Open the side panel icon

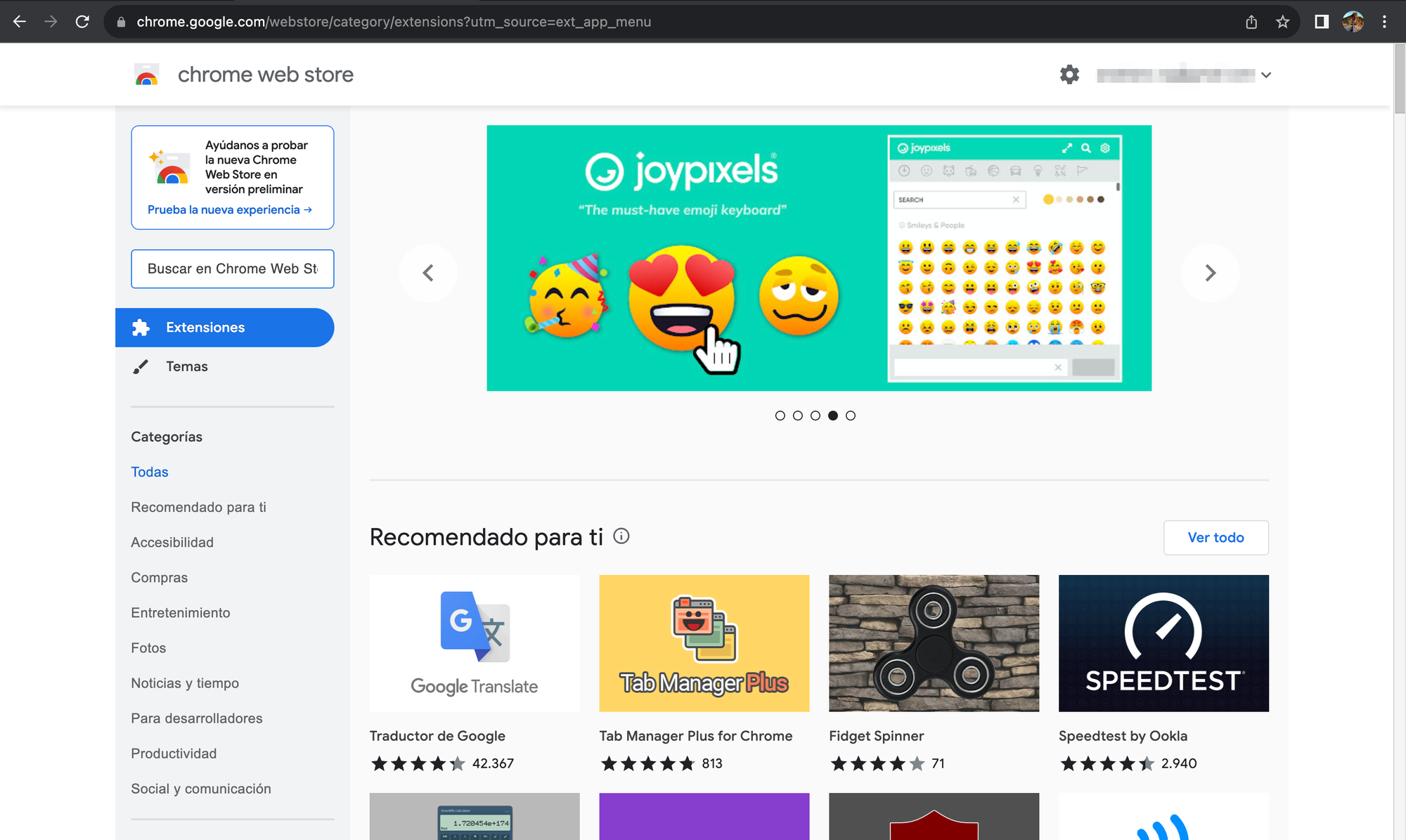click(1322, 22)
